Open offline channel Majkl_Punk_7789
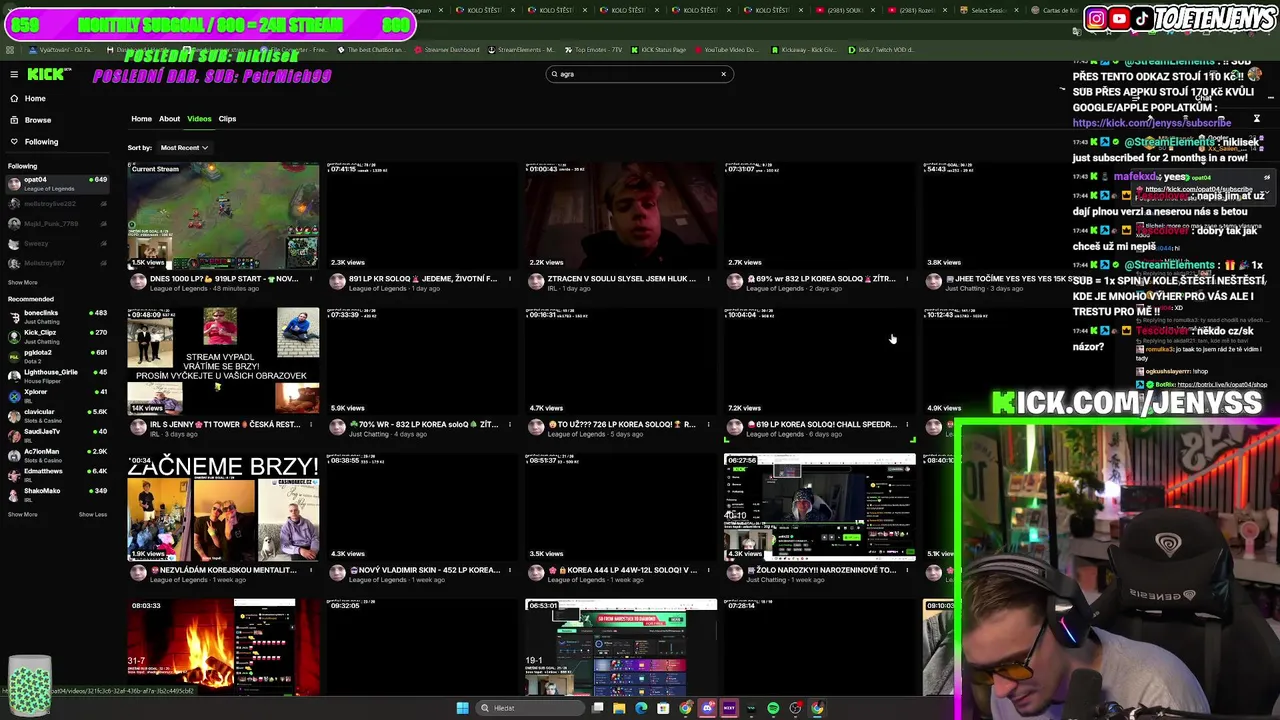 [x=57, y=224]
